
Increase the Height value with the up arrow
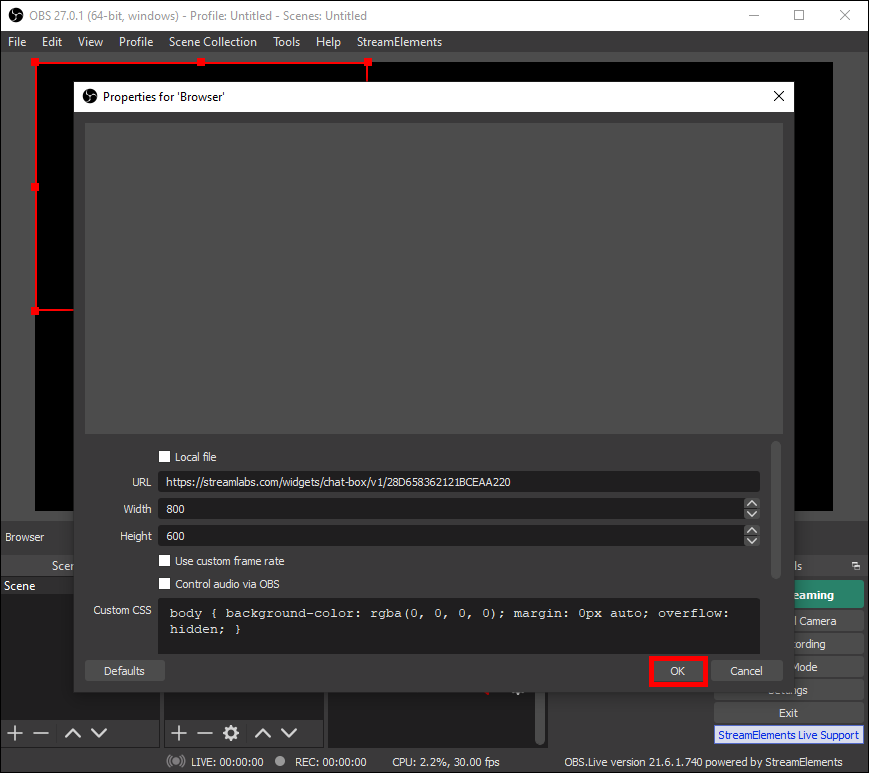(752, 530)
